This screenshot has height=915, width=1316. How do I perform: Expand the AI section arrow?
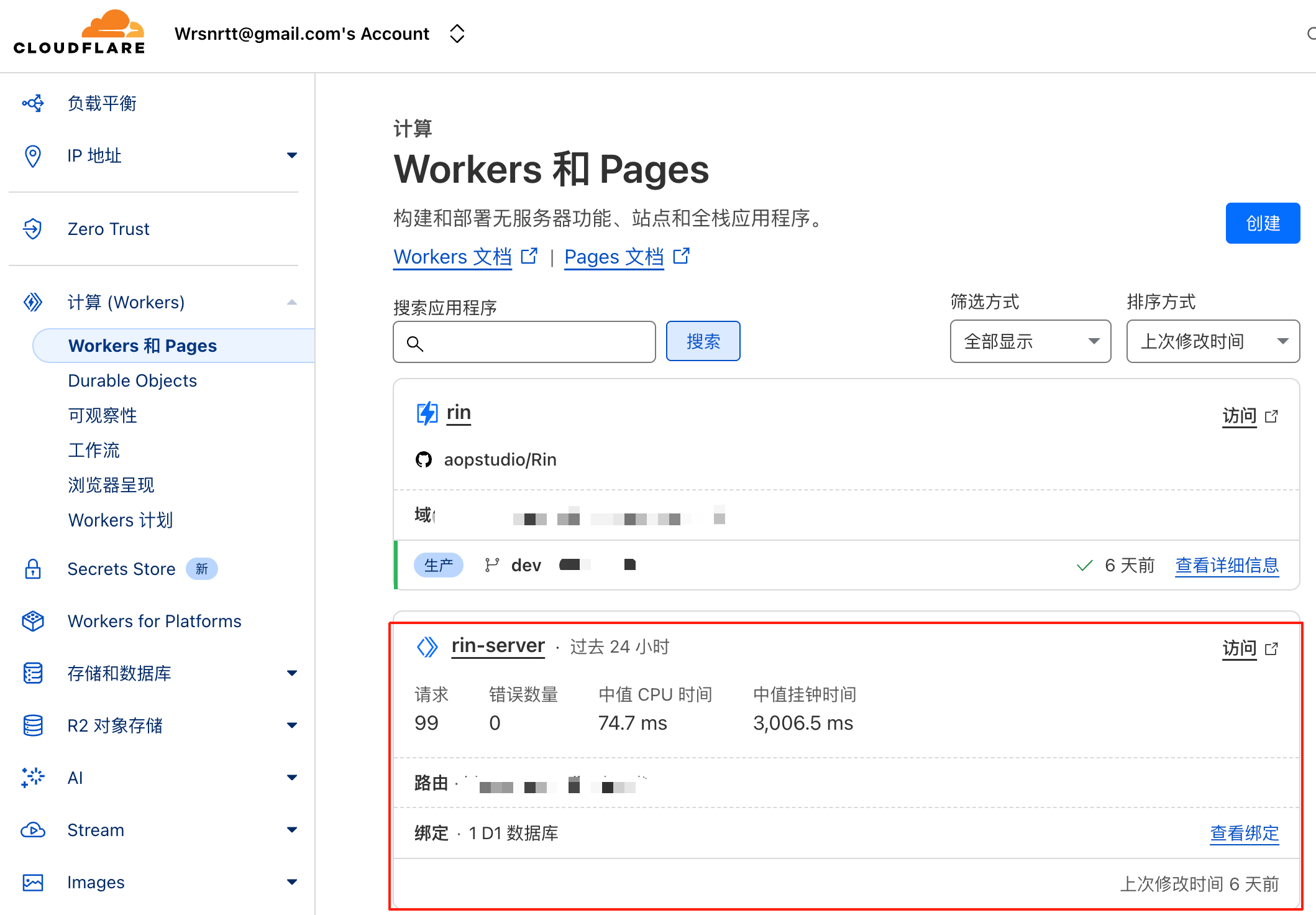(x=292, y=778)
